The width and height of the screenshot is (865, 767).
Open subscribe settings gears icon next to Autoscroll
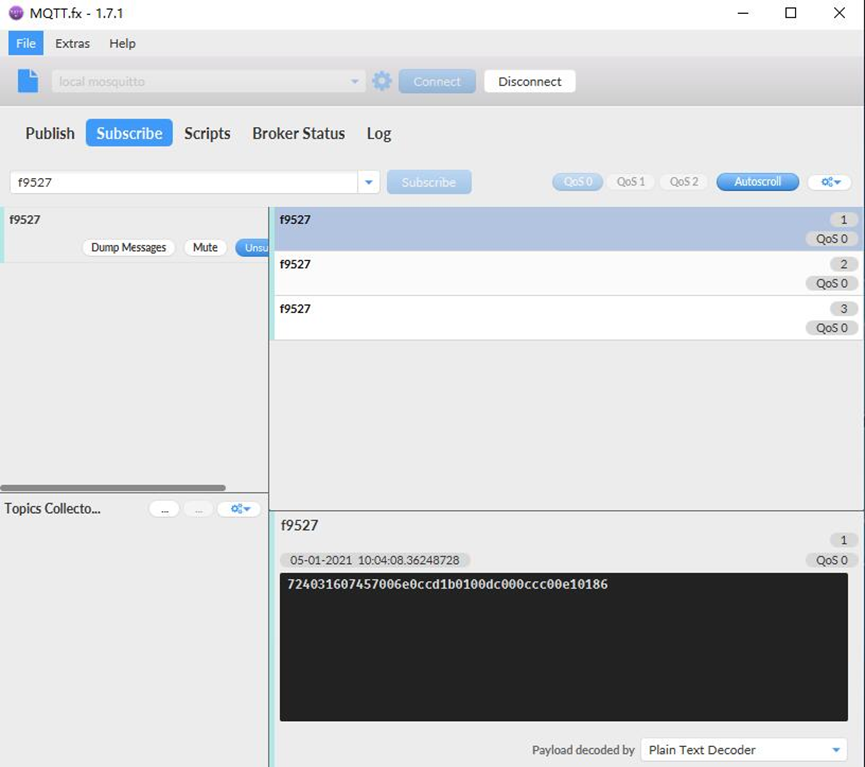(x=830, y=182)
